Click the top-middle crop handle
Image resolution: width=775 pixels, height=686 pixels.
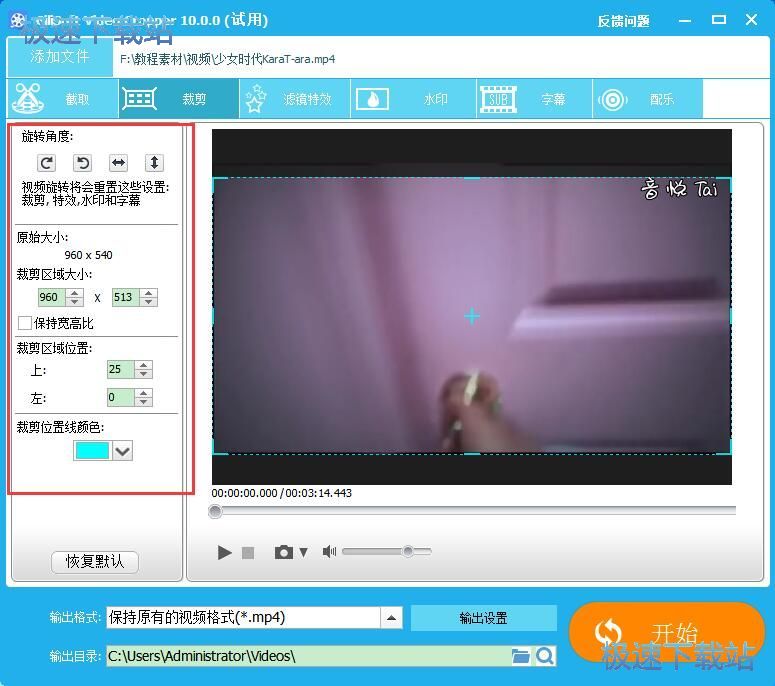tap(472, 178)
